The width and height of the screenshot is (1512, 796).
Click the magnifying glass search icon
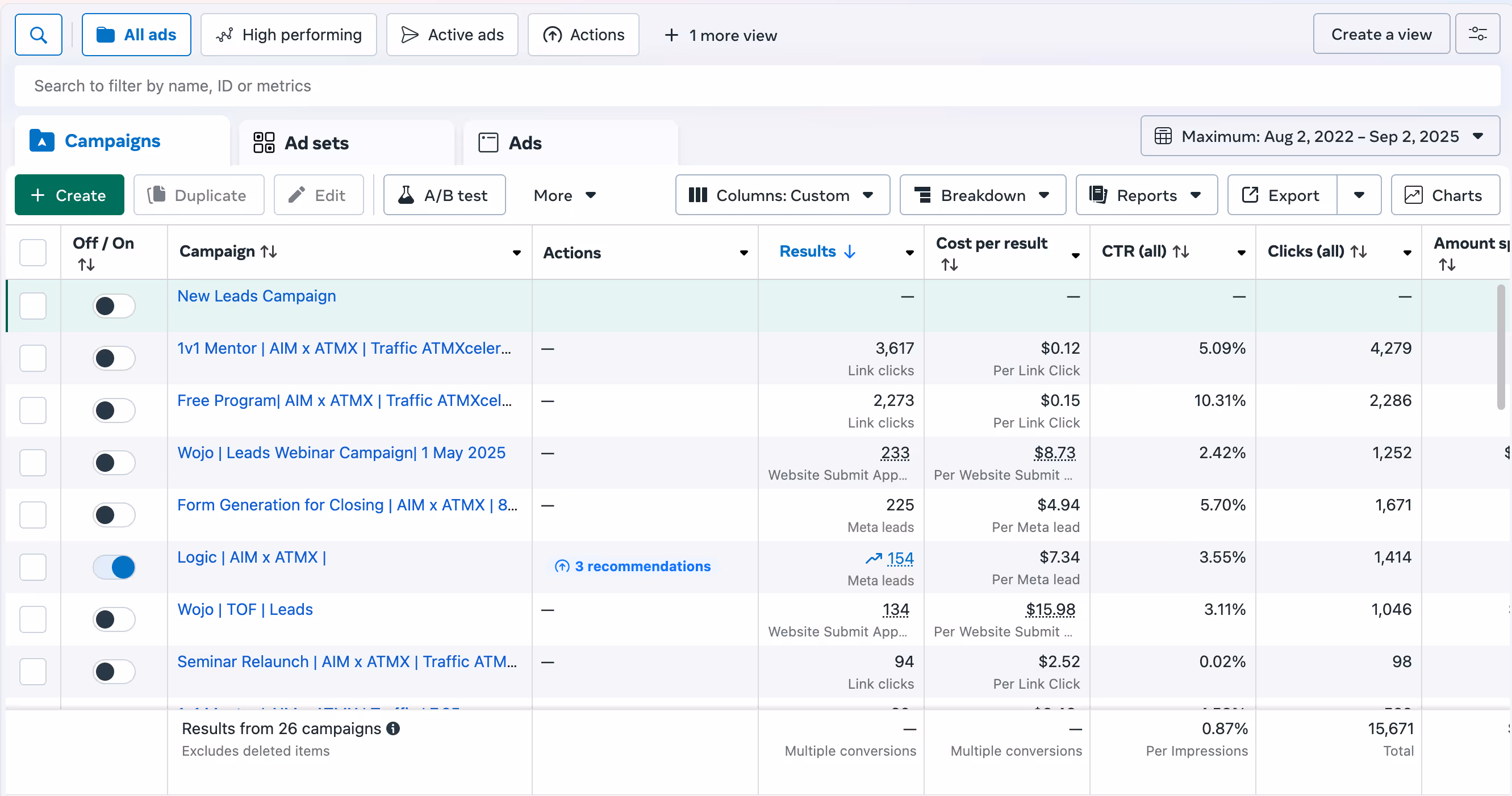click(38, 35)
